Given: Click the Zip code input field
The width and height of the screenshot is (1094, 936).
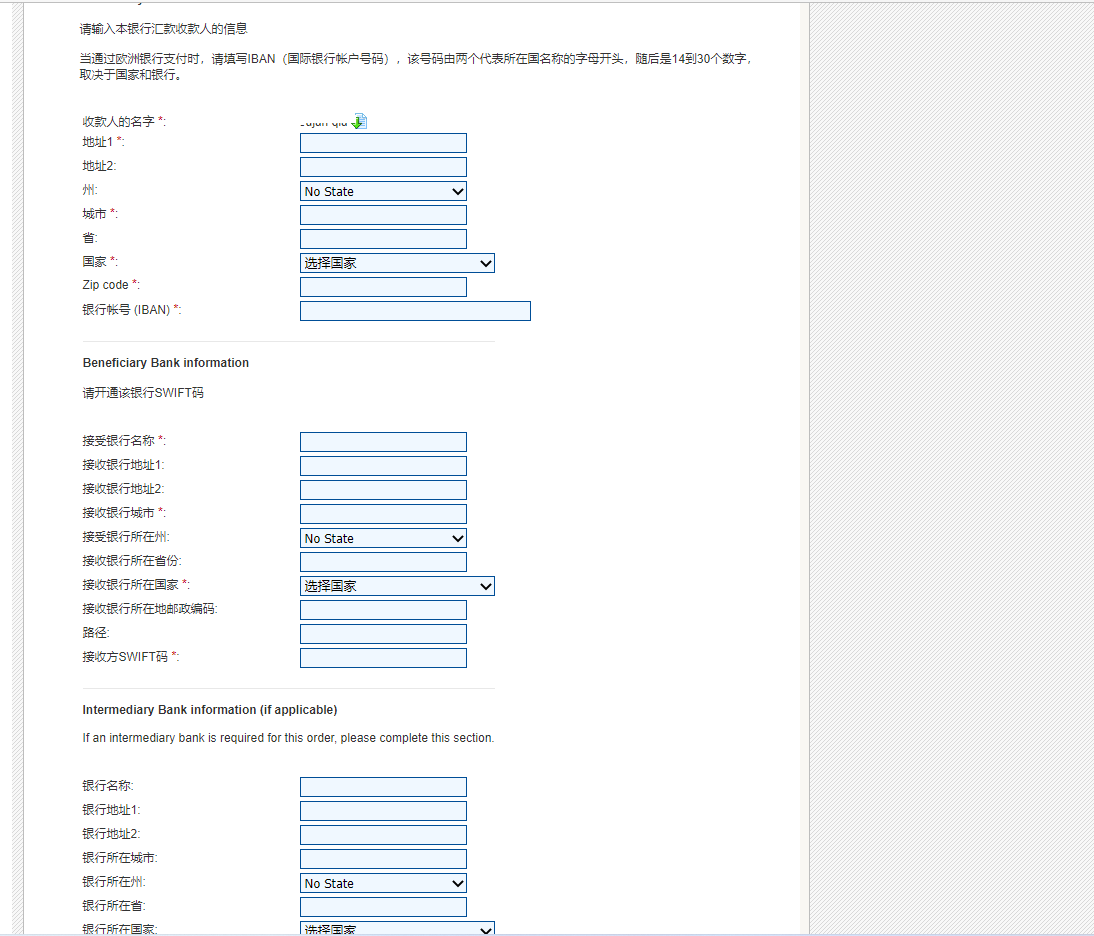Looking at the screenshot, I should [383, 286].
